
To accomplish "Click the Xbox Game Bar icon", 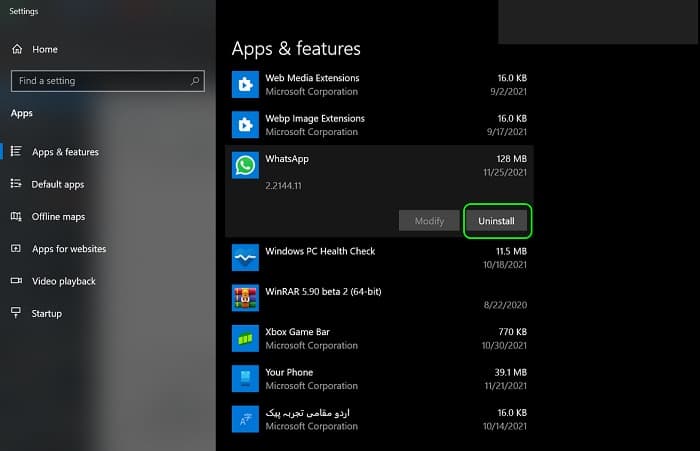I will [x=245, y=338].
